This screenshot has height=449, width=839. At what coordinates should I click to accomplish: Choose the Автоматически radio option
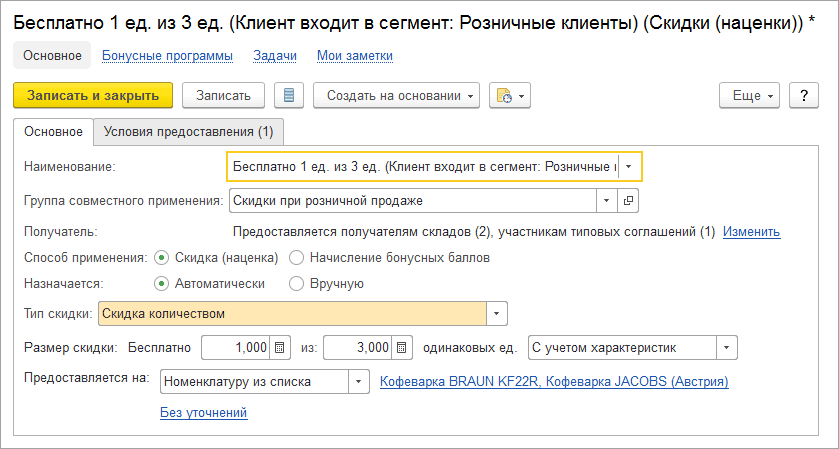point(162,284)
